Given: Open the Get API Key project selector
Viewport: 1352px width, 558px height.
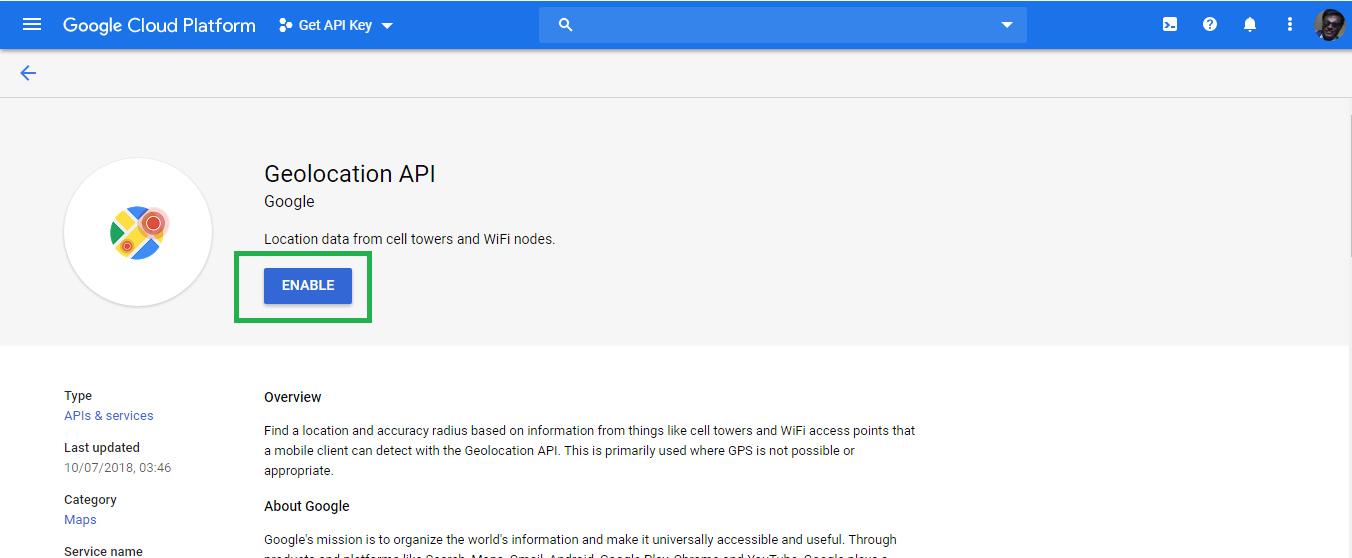Looking at the screenshot, I should (x=336, y=25).
